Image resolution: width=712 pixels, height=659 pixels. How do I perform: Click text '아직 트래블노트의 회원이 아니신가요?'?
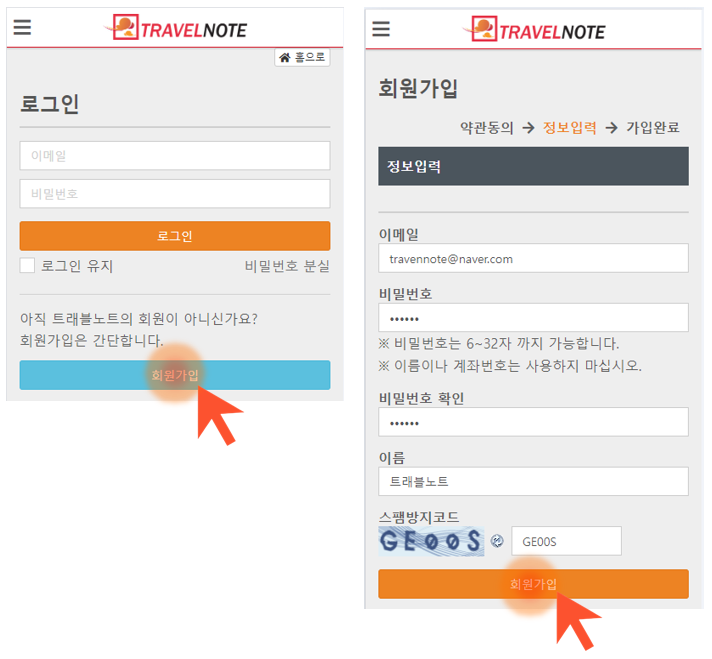[x=138, y=319]
